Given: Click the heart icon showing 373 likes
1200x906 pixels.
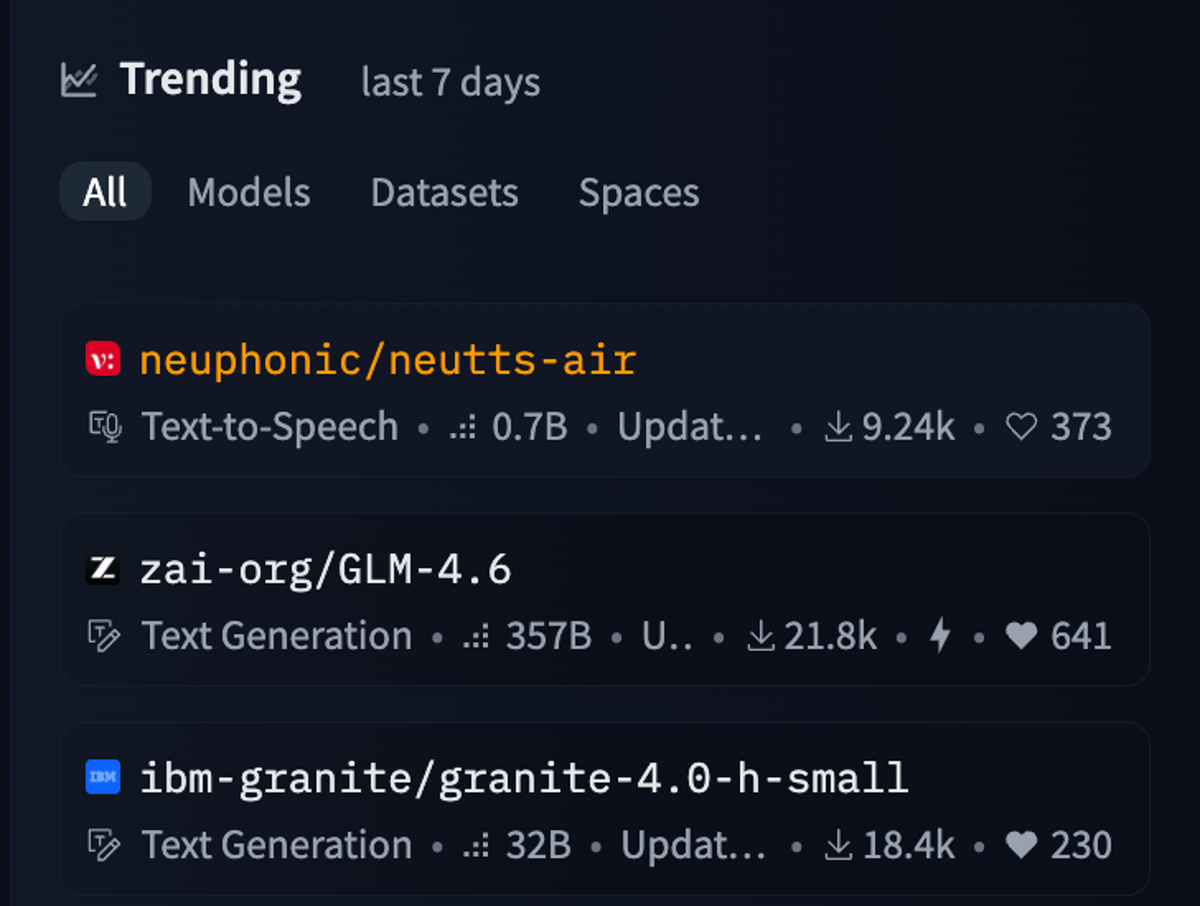Looking at the screenshot, I should 1021,427.
